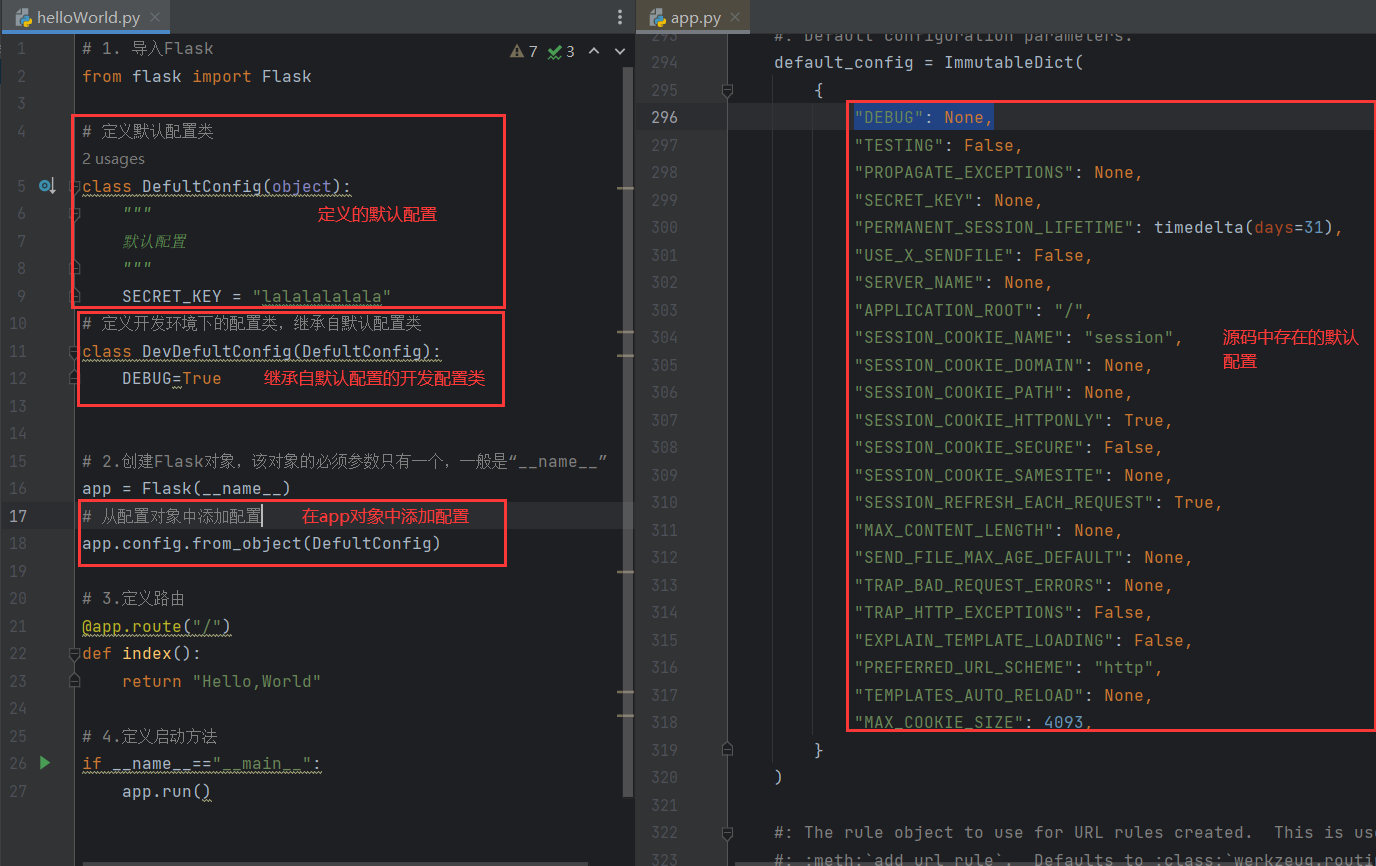This screenshot has height=866, width=1376.
Task: Collapse the dict fold on line 295 in app.py
Action: 728,90
